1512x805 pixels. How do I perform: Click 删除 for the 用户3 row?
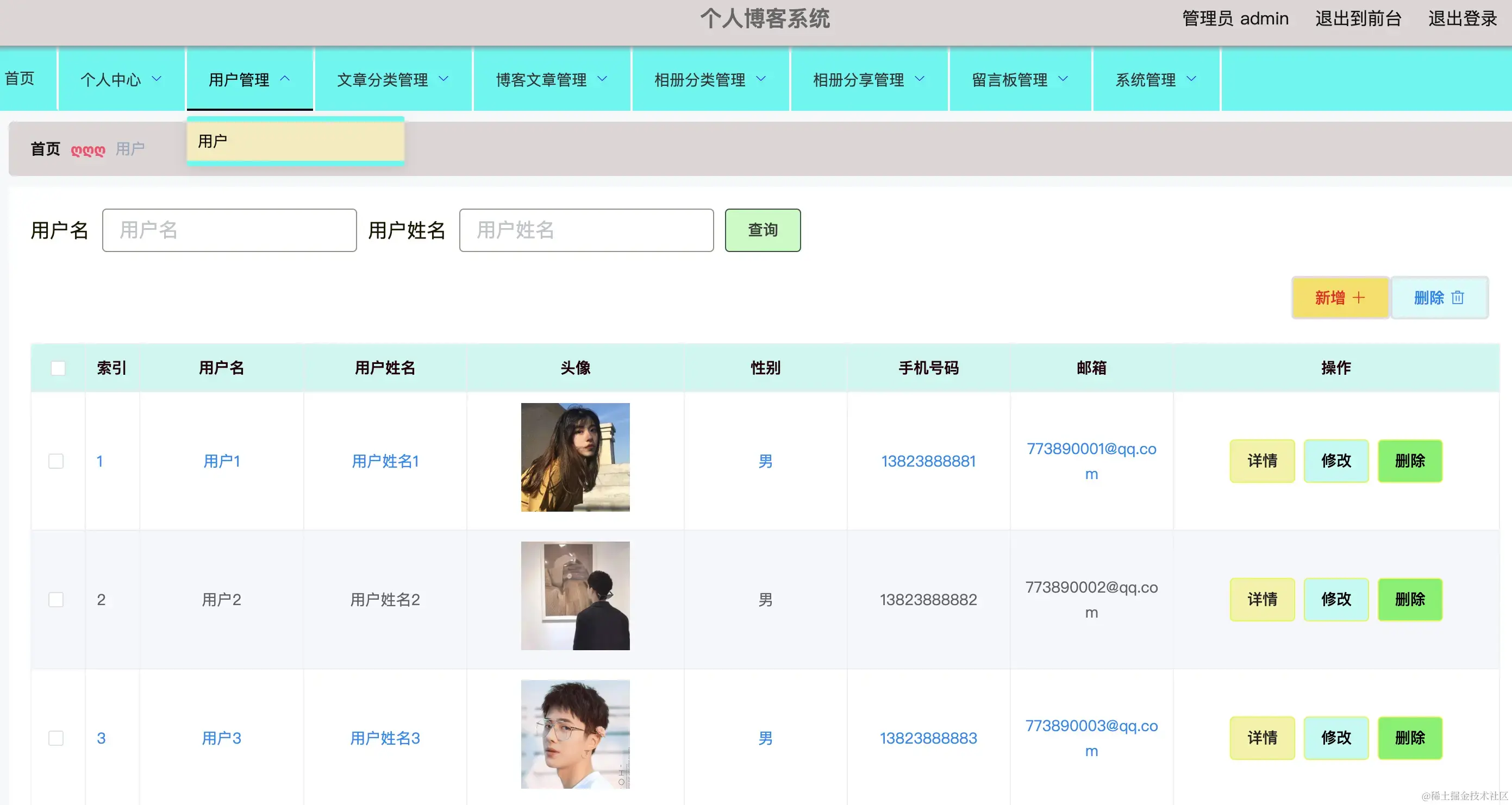click(1410, 738)
